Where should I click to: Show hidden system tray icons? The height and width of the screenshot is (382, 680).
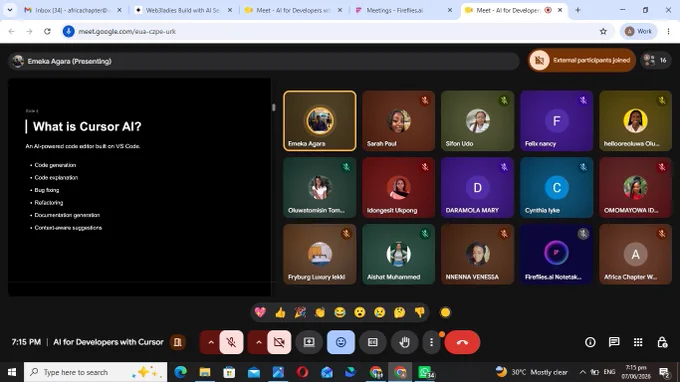(582, 372)
